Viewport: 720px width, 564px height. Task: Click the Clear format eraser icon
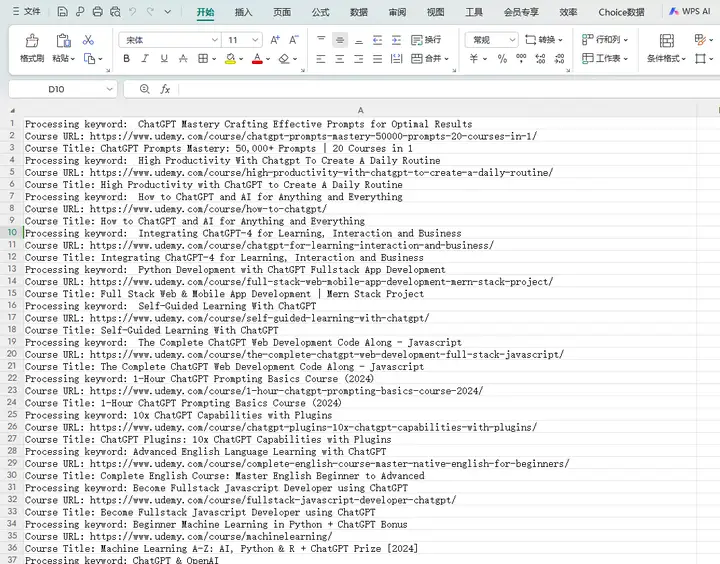[x=284, y=58]
